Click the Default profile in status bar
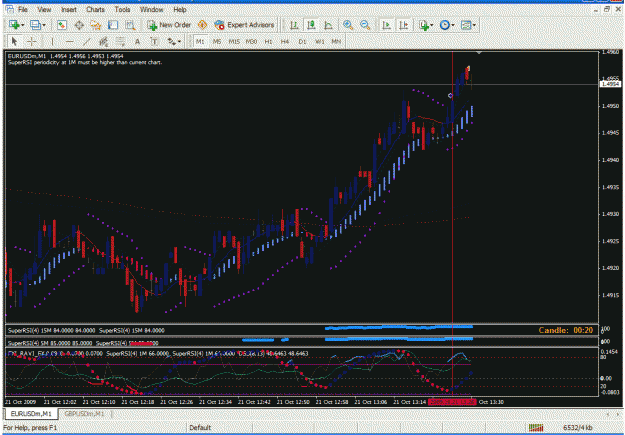This screenshot has width=625, height=435. click(200, 428)
